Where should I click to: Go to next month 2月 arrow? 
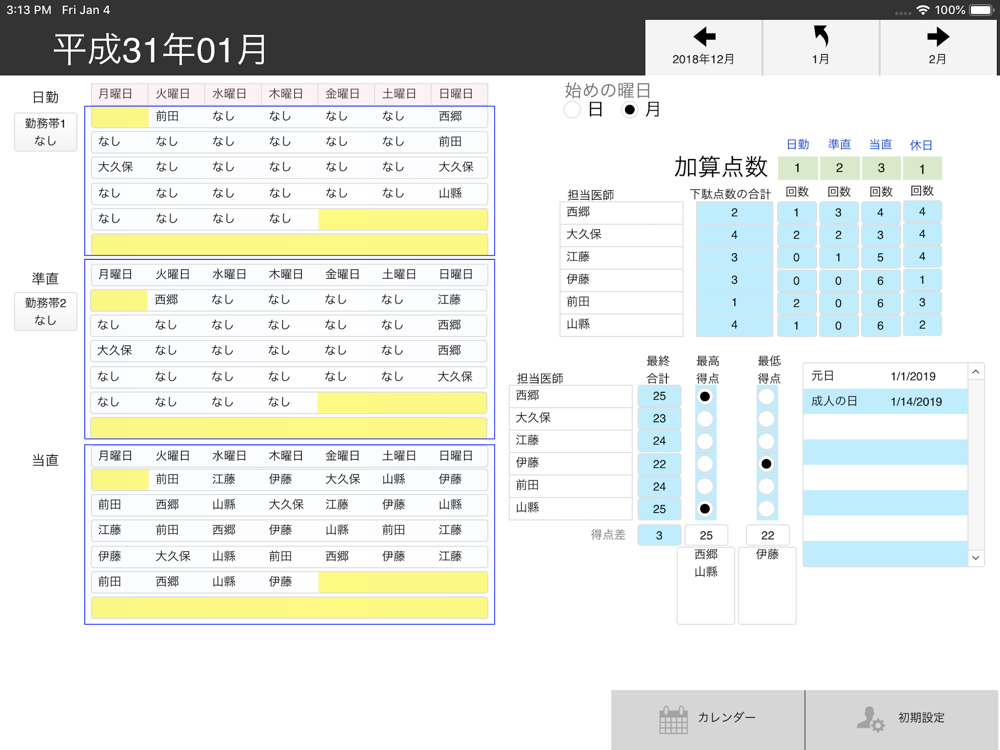(x=937, y=38)
